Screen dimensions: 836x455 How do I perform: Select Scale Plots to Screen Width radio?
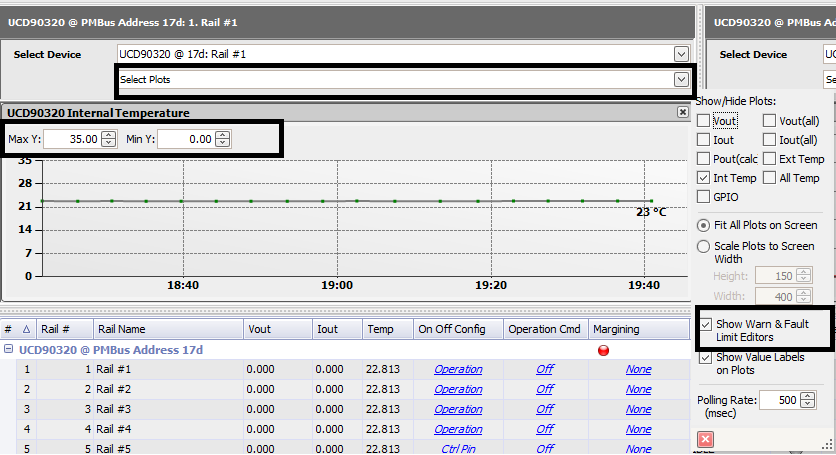tap(703, 246)
